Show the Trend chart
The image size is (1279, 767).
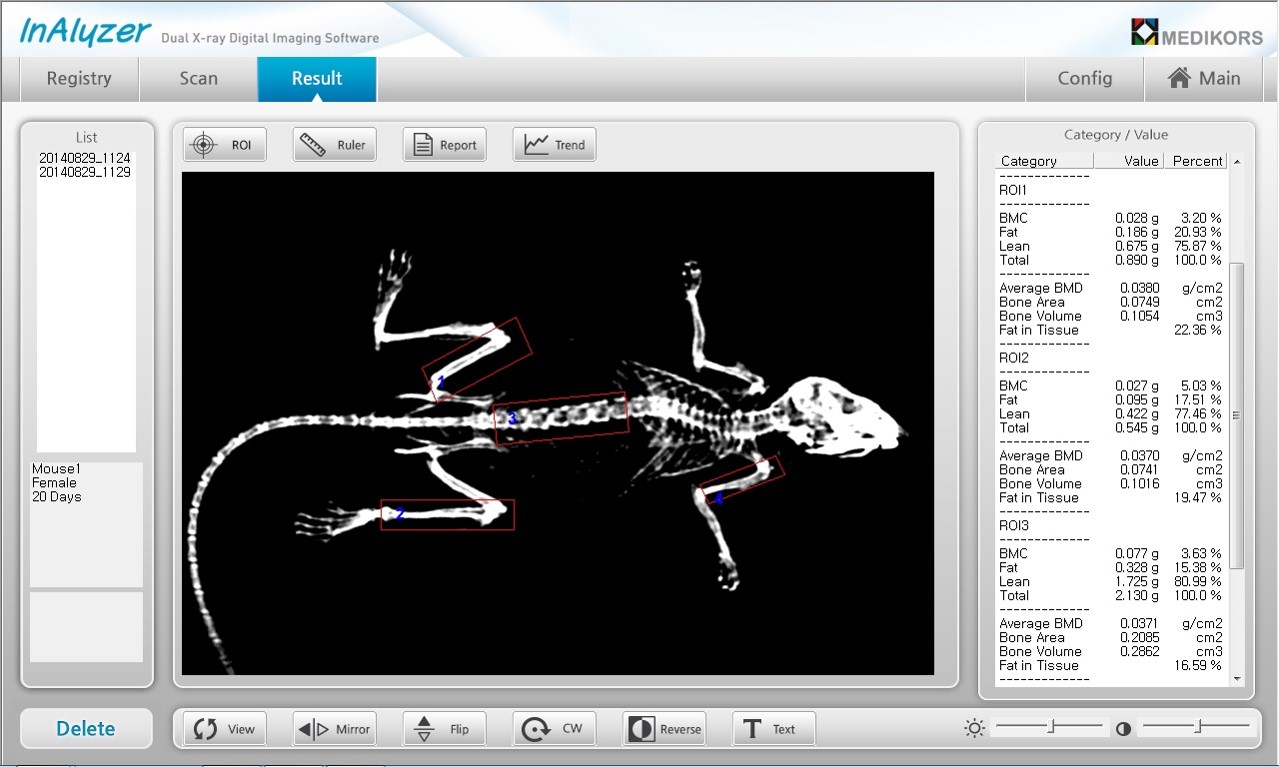pyautogui.click(x=554, y=145)
